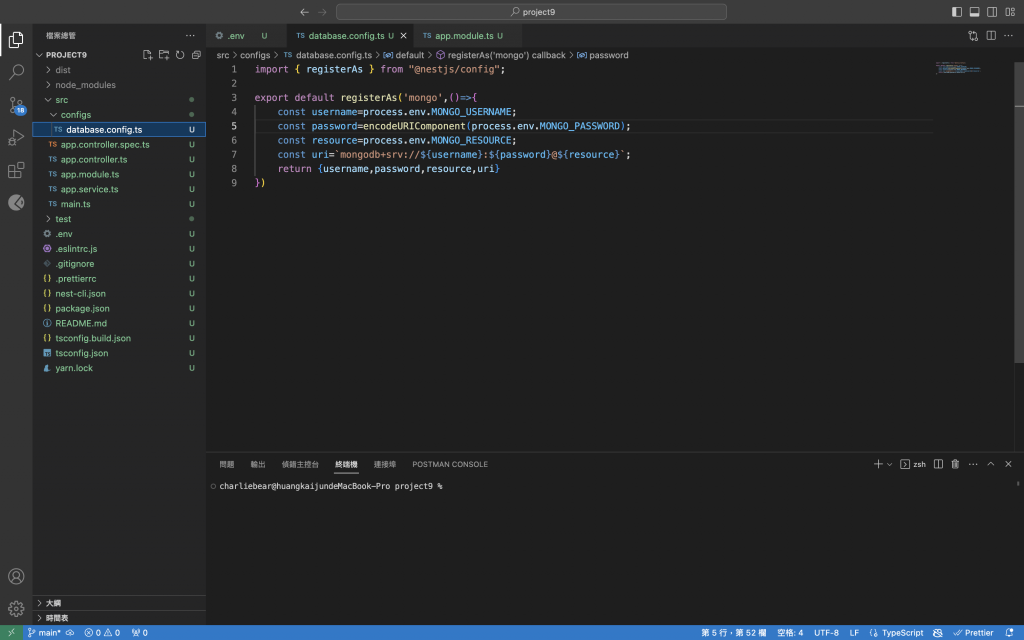Close the database.config.ts tab

click(404, 36)
